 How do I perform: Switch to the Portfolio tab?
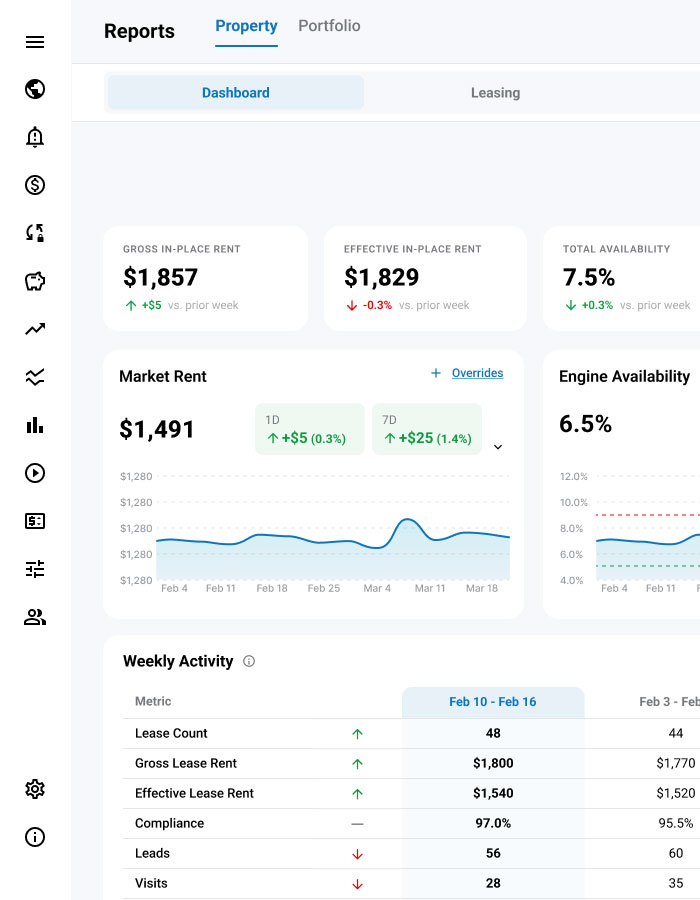click(x=329, y=26)
